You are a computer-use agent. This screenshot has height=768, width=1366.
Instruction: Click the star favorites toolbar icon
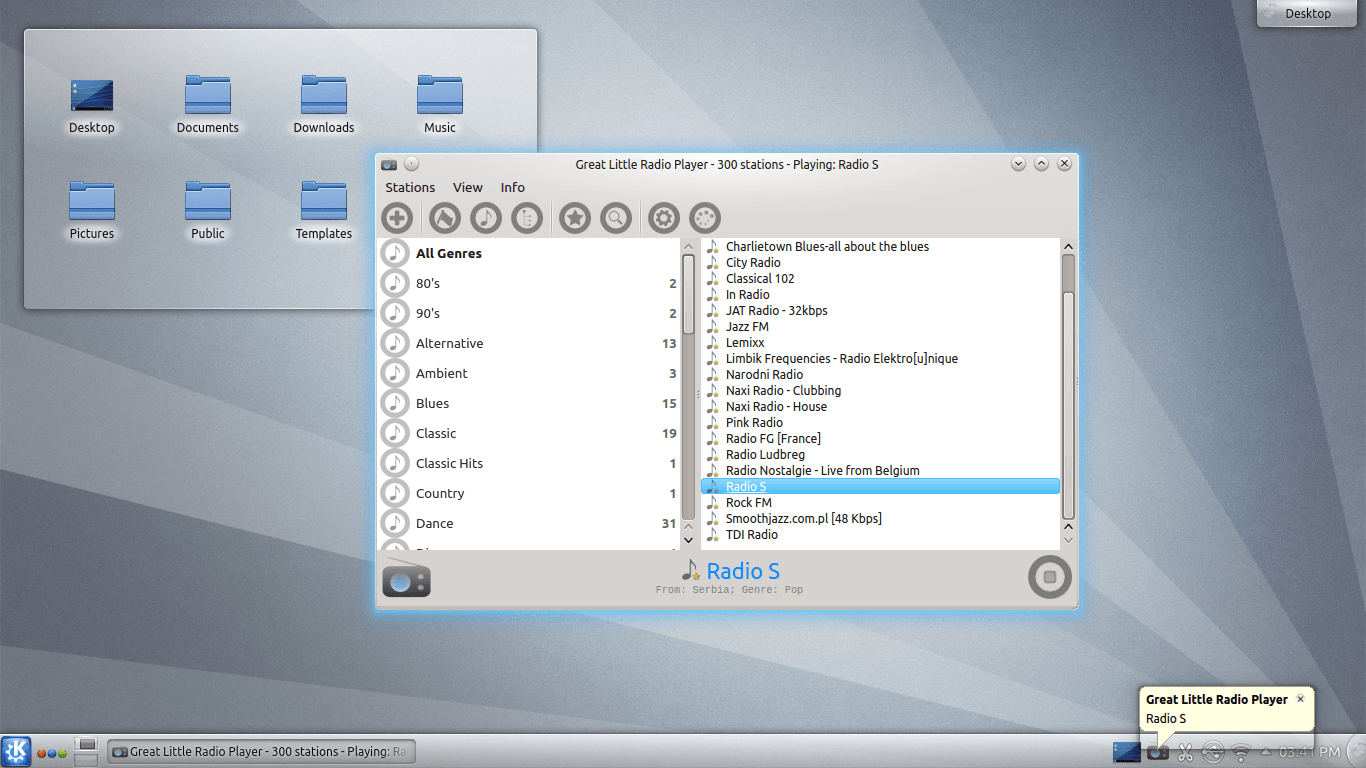(x=575, y=218)
